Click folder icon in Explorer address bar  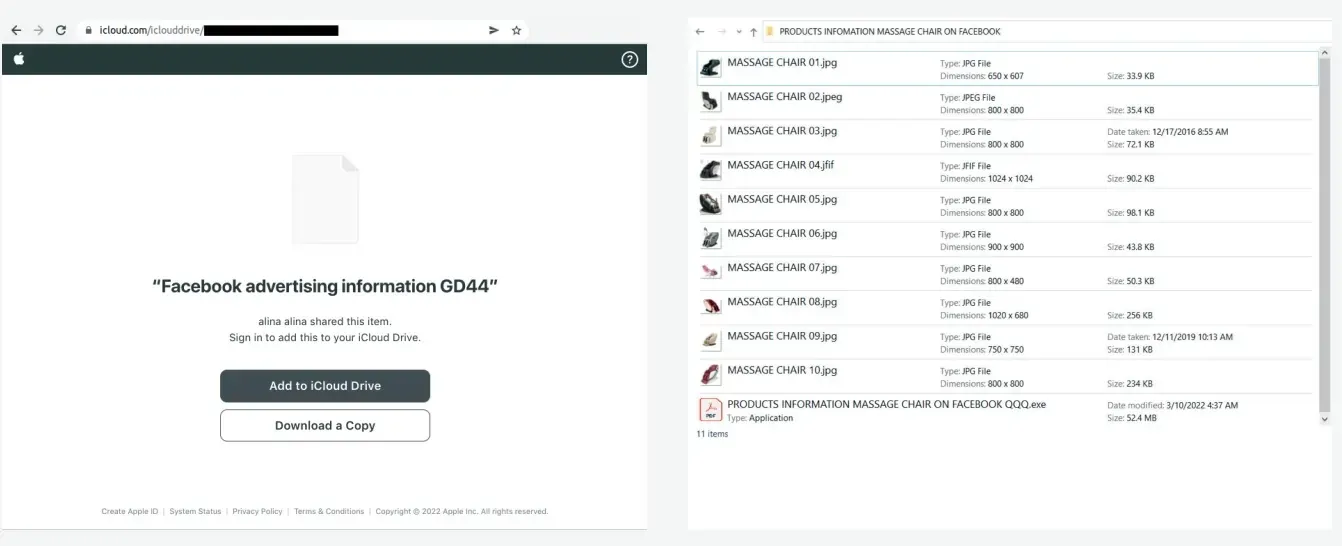click(x=770, y=31)
